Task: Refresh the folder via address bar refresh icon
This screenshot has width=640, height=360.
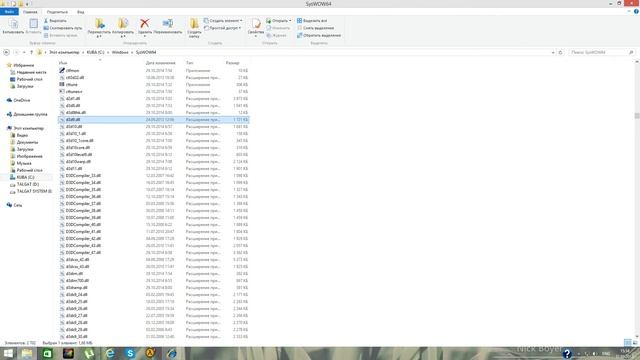Action: pyautogui.click(x=560, y=52)
